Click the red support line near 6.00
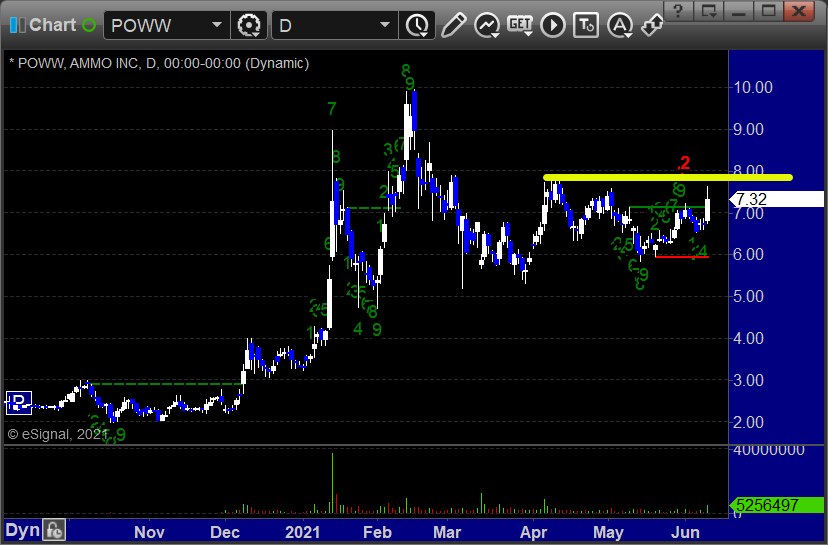828x545 pixels. tap(682, 257)
